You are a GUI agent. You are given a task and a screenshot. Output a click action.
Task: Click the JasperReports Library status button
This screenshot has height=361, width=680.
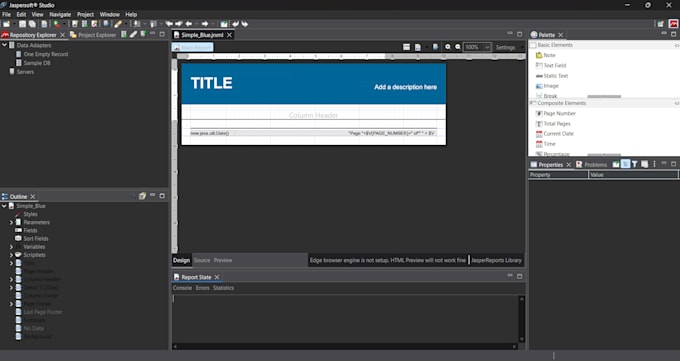[x=496, y=260]
